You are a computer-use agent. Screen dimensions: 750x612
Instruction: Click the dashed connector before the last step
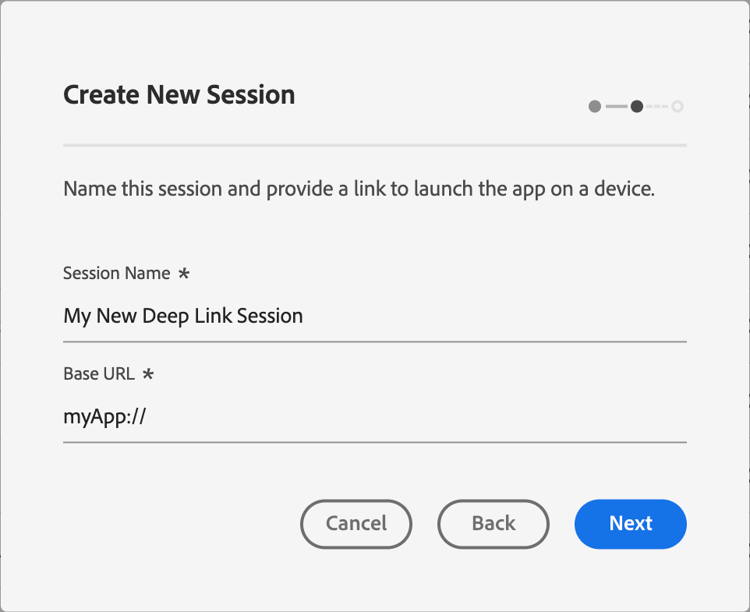[x=657, y=106]
